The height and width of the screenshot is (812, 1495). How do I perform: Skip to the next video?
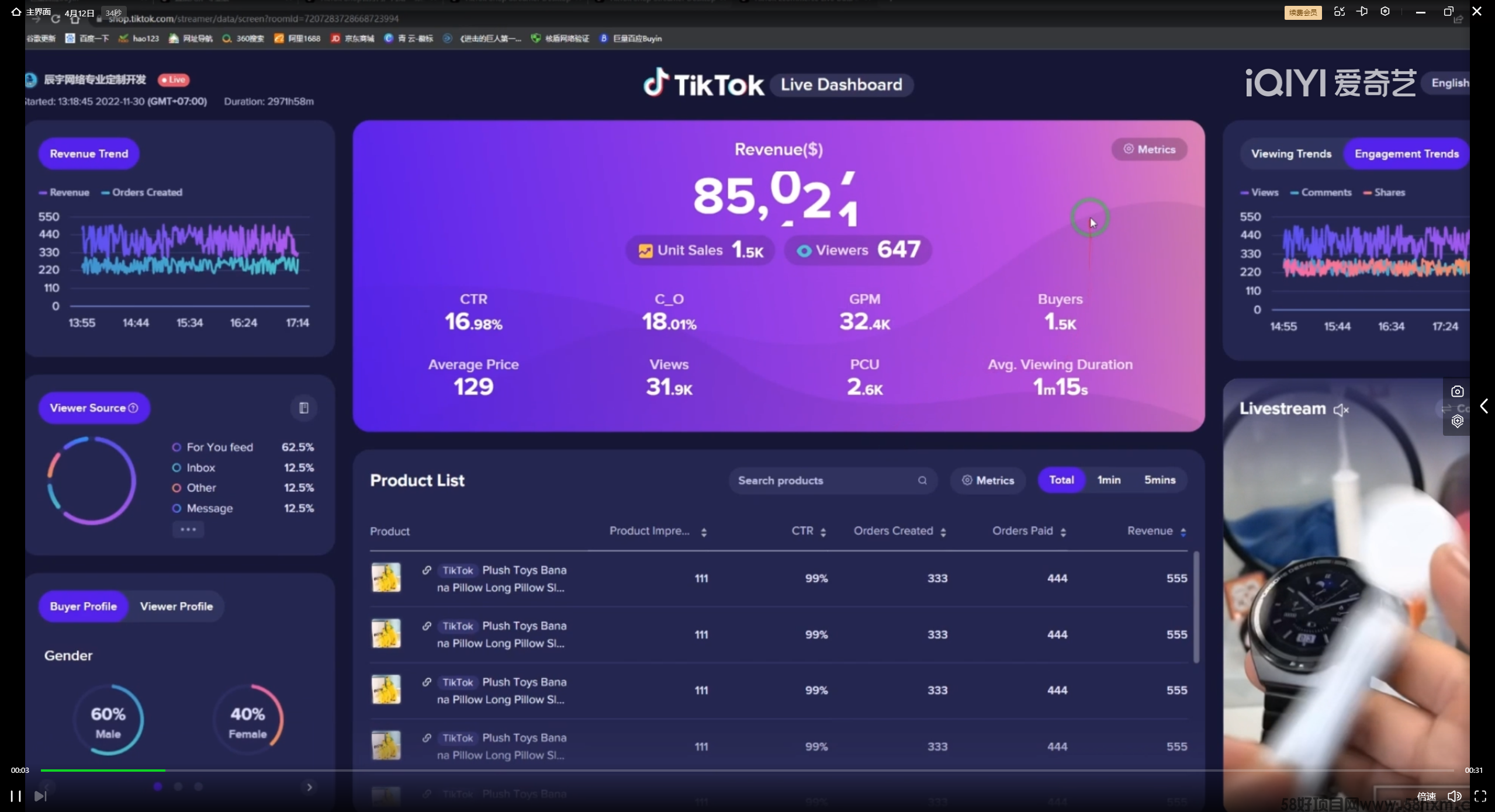click(40, 796)
